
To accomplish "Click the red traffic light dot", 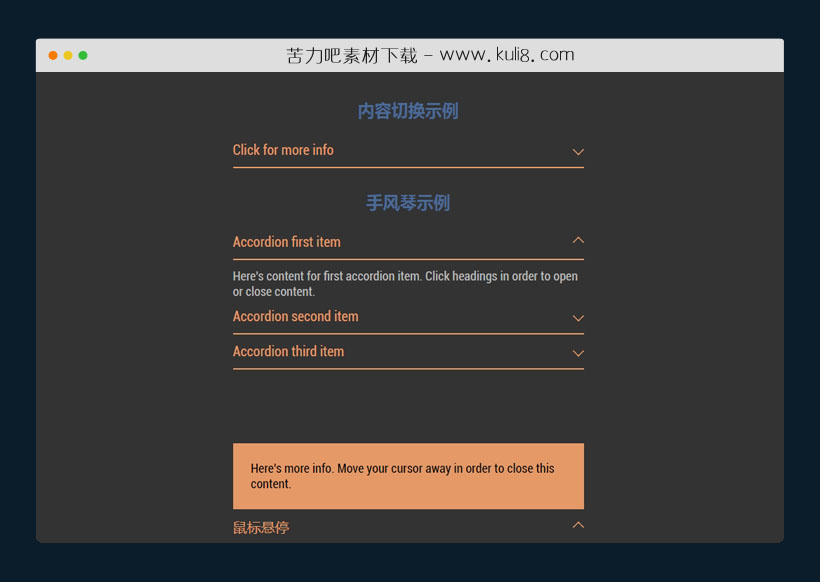I will click(x=52, y=55).
